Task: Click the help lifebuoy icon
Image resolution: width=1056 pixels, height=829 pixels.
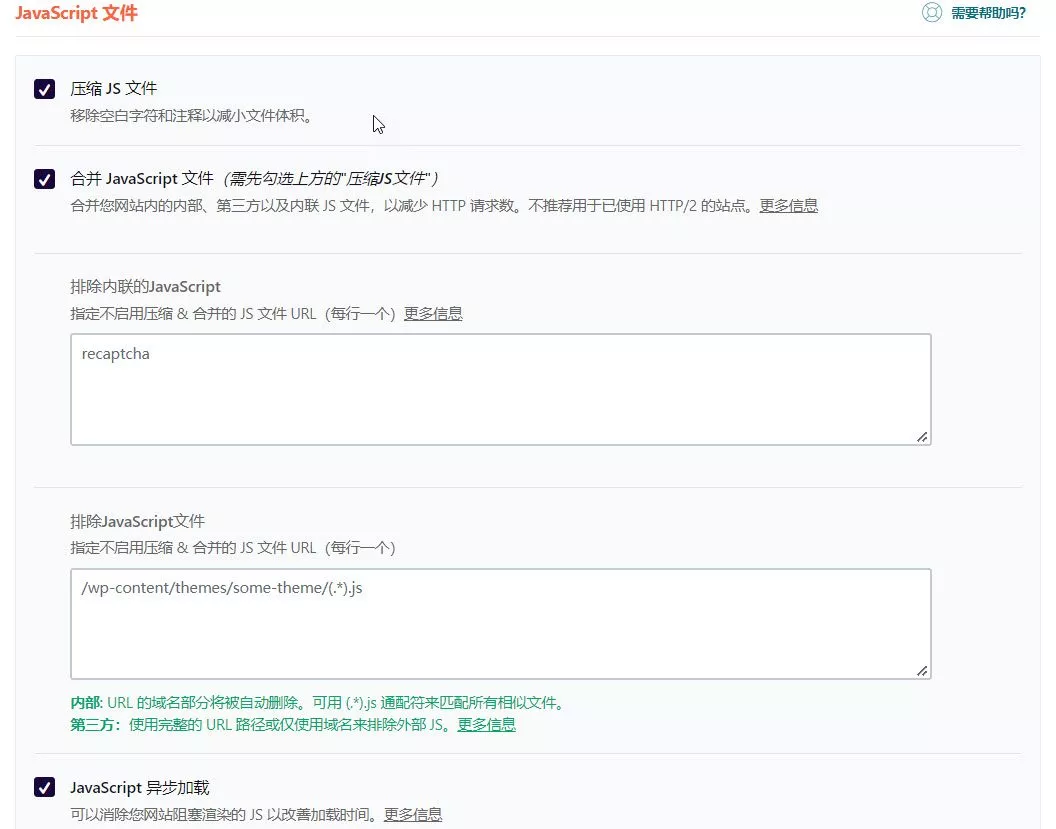Action: click(x=931, y=13)
